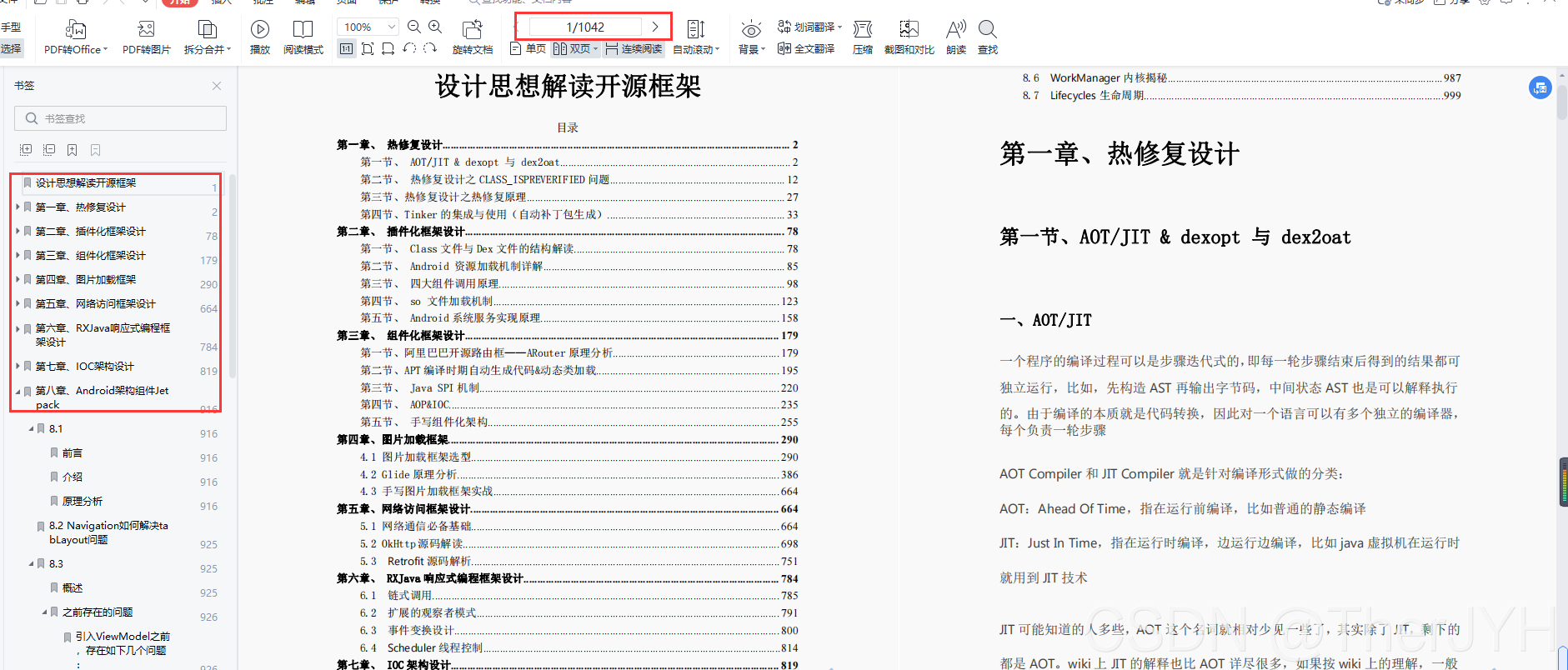Enter 阅读模式 reading mode
The height and width of the screenshot is (670, 1568).
[x=303, y=30]
